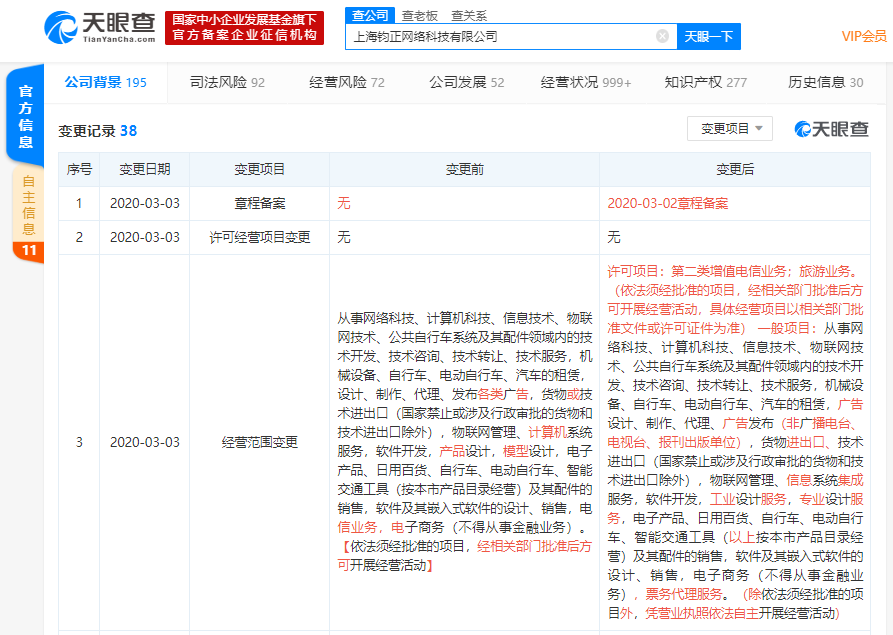
Task: Open the 历史信息 30 tab
Action: pyautogui.click(x=825, y=83)
